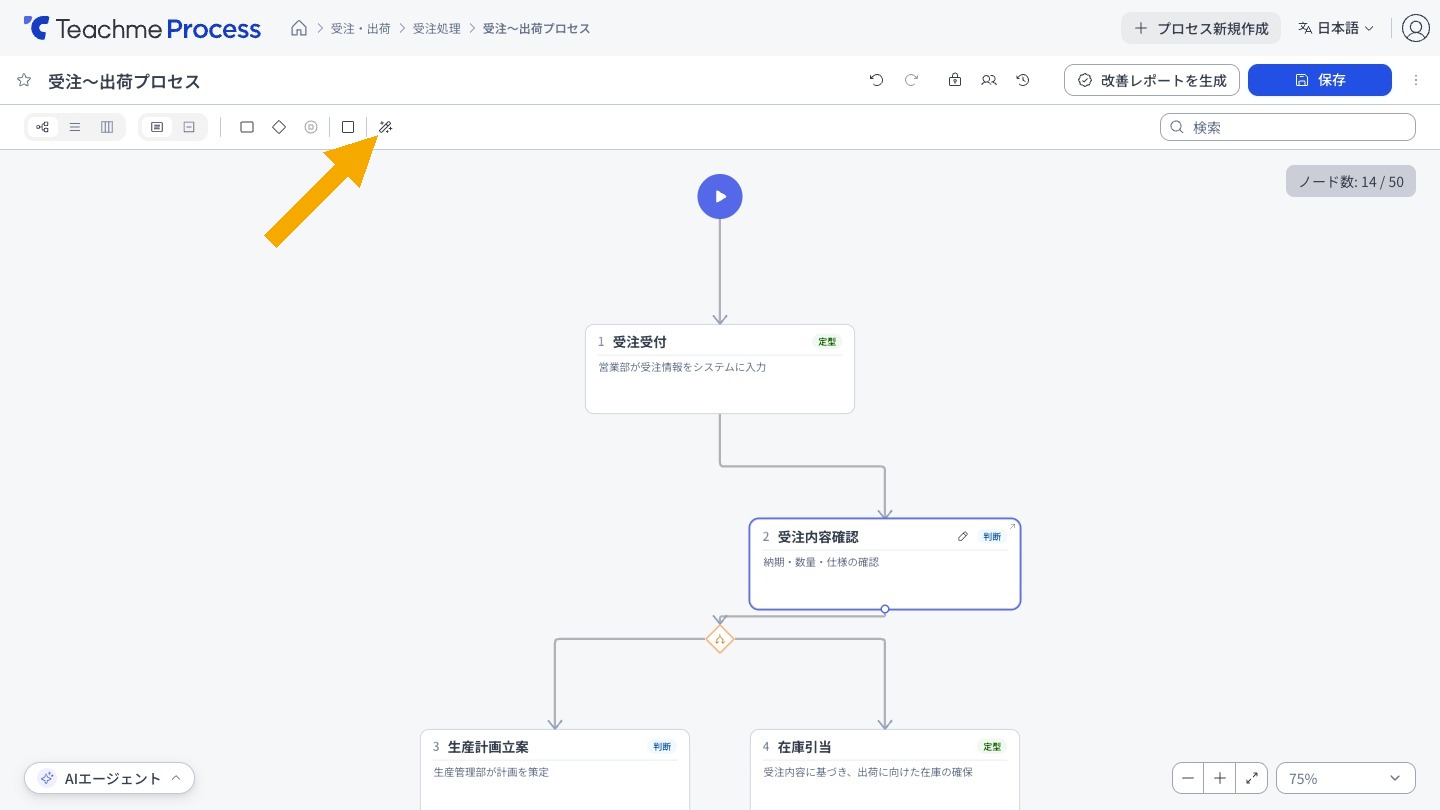The image size is (1440, 810).
Task: Open the 75% zoom level dropdown
Action: click(x=1346, y=778)
